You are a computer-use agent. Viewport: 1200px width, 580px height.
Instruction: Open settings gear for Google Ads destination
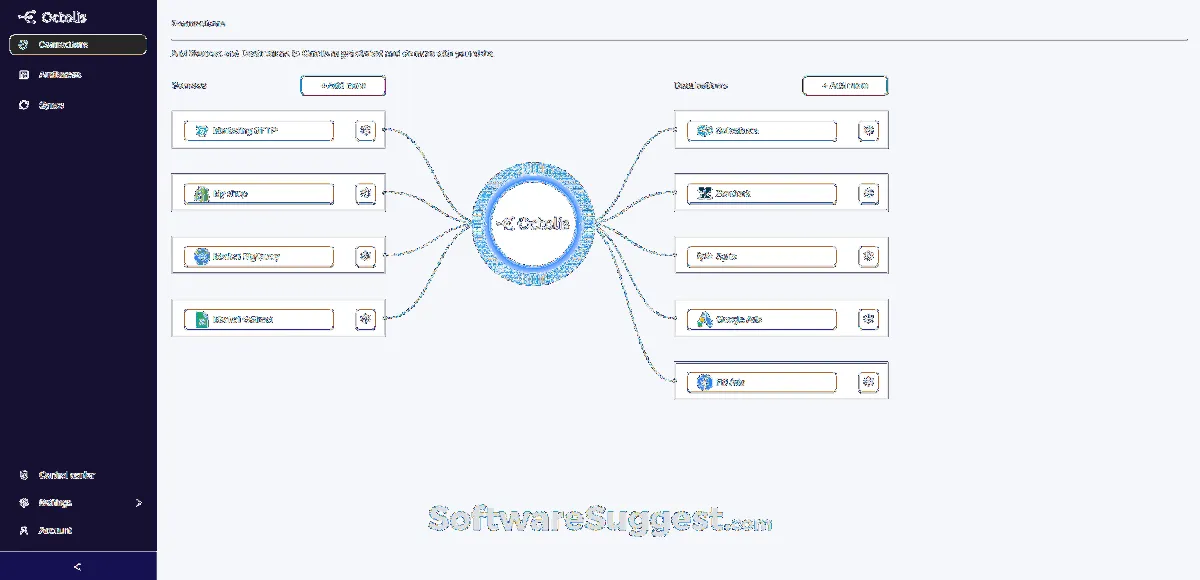pos(869,320)
